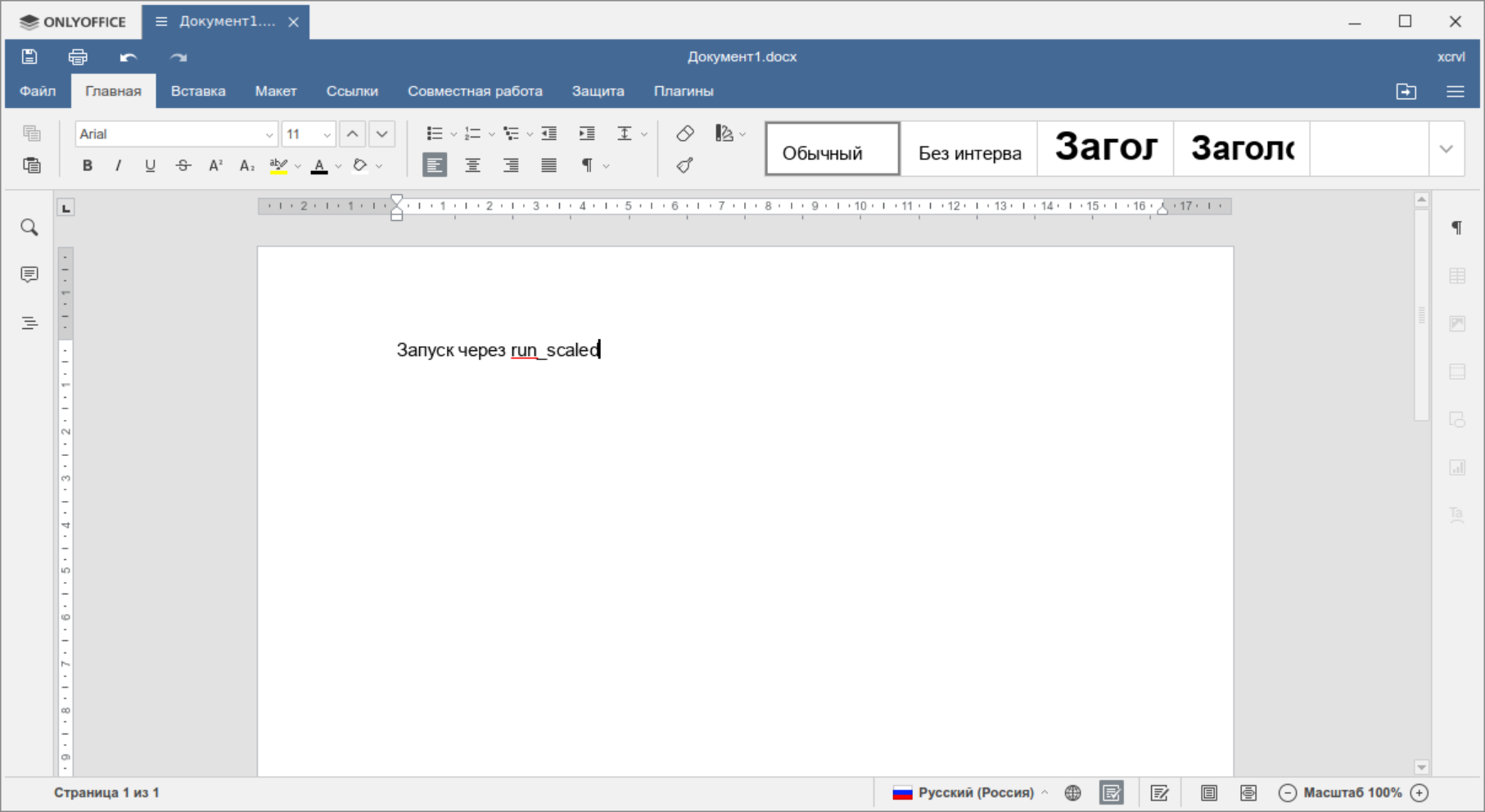Click the Clear style eraser icon
This screenshot has height=812, width=1485.
(685, 133)
